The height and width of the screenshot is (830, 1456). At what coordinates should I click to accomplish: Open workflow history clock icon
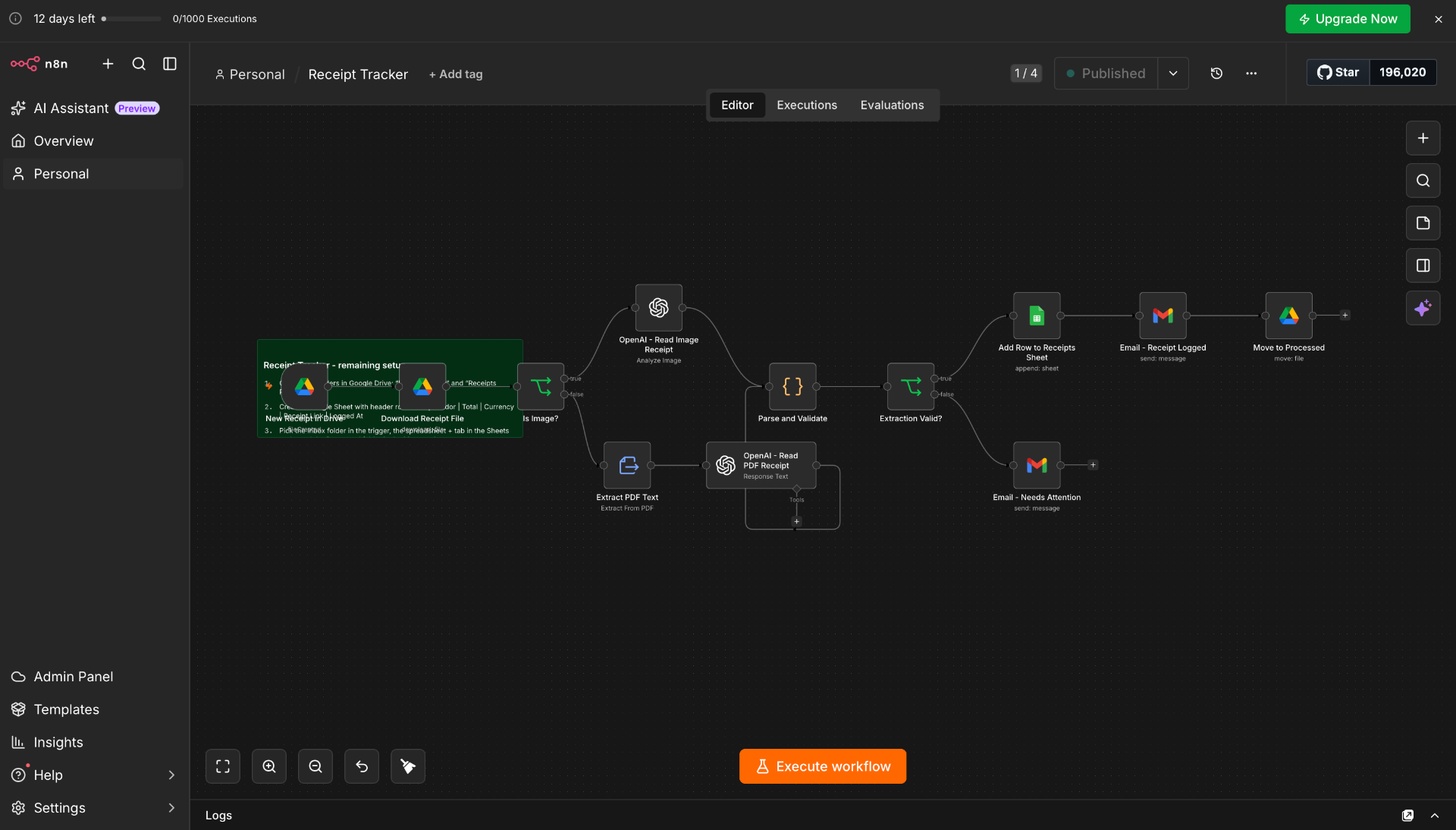pyautogui.click(x=1216, y=74)
